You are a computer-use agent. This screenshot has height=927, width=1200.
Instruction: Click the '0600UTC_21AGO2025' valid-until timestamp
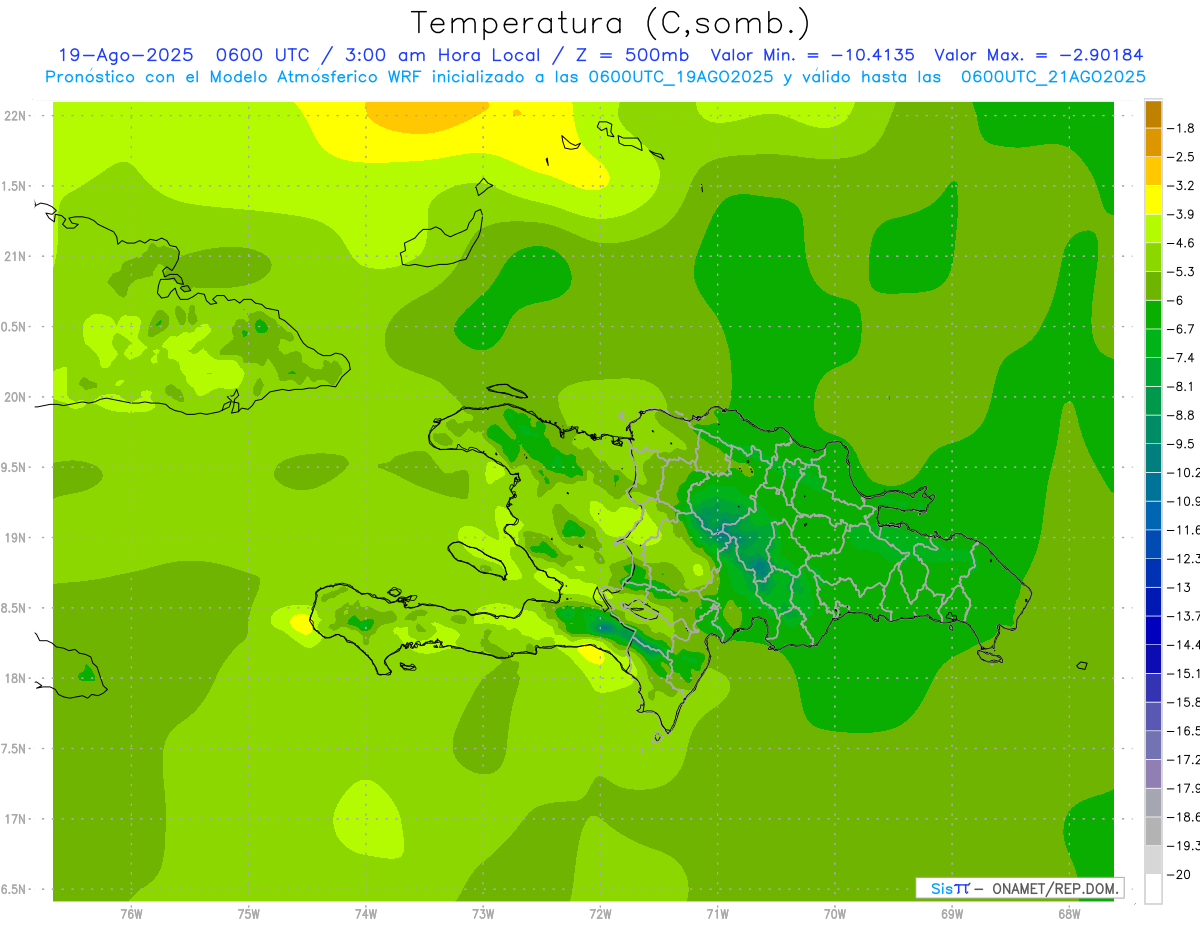click(1053, 77)
